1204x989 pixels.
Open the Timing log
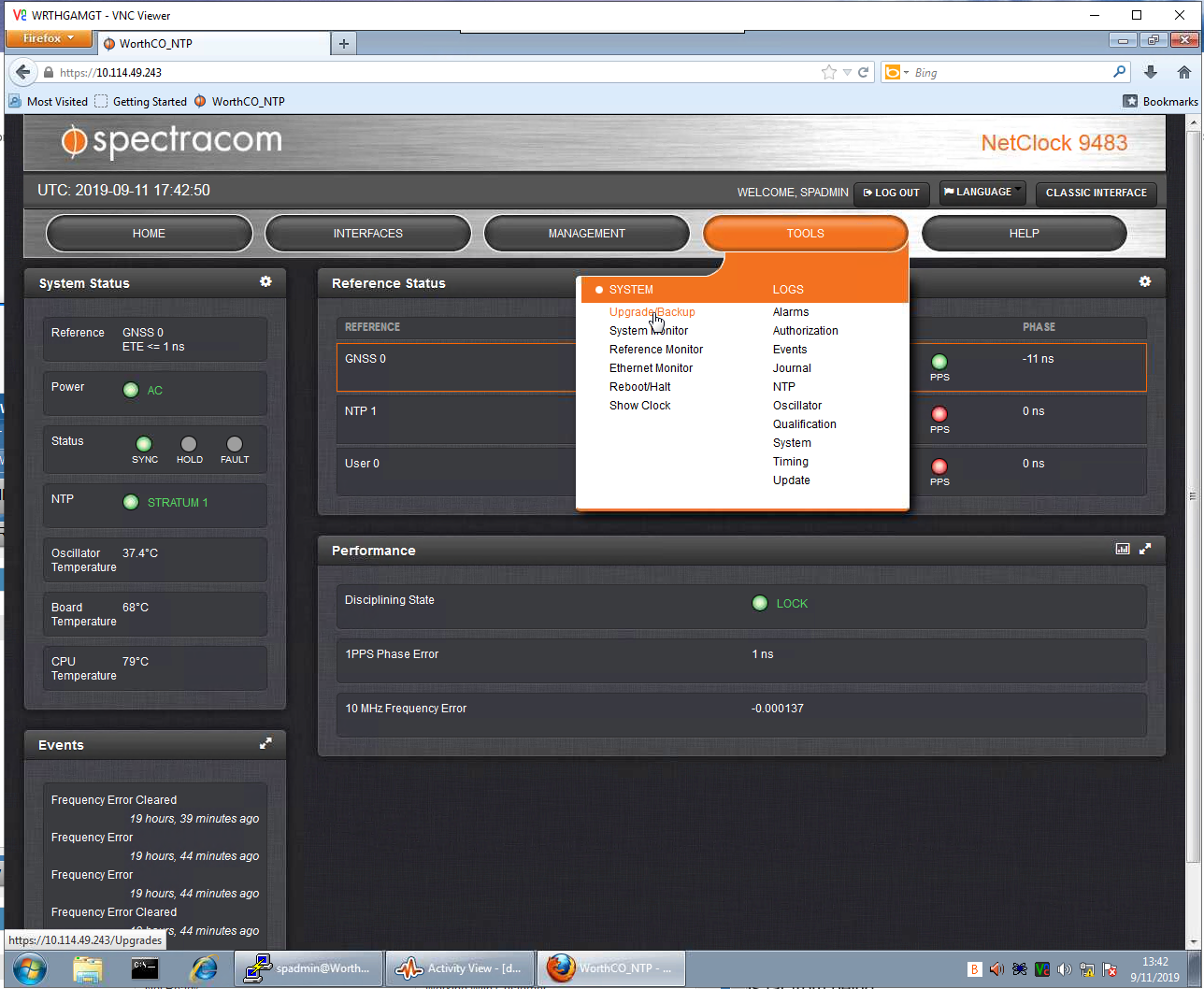(x=791, y=462)
